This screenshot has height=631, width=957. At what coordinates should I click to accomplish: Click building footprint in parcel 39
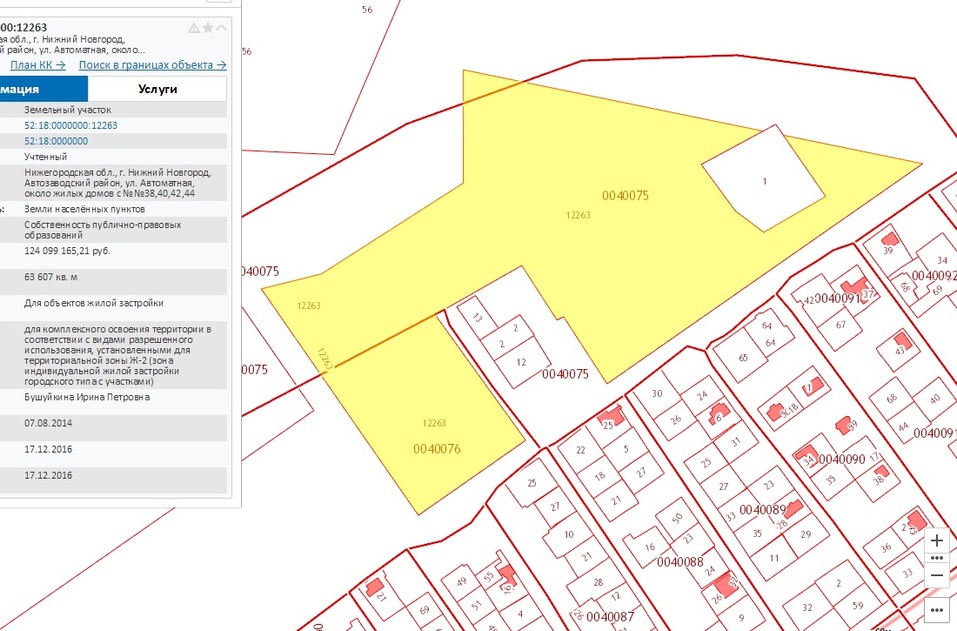tap(887, 239)
